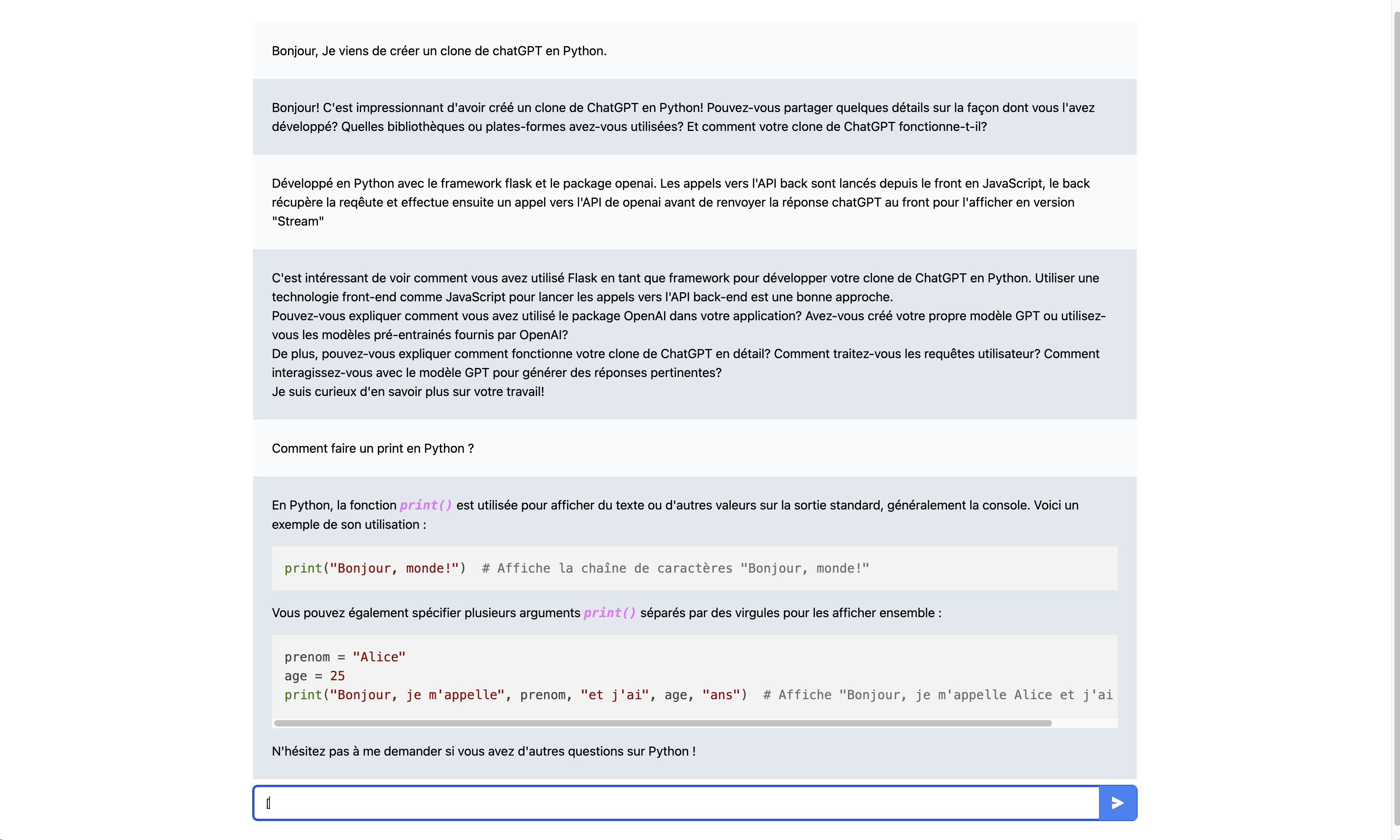
Task: Click the code block horizontal scrollbar
Action: pyautogui.click(x=663, y=723)
